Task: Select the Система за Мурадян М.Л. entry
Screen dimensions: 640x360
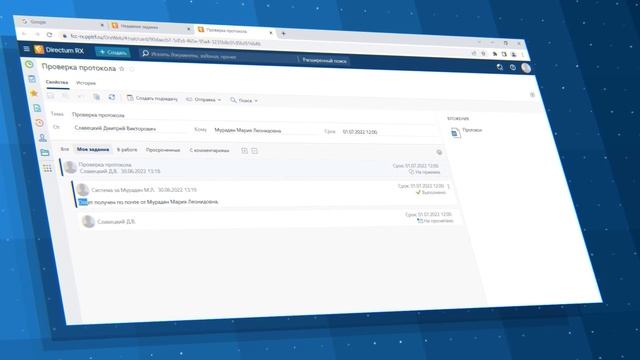Action: click(264, 194)
